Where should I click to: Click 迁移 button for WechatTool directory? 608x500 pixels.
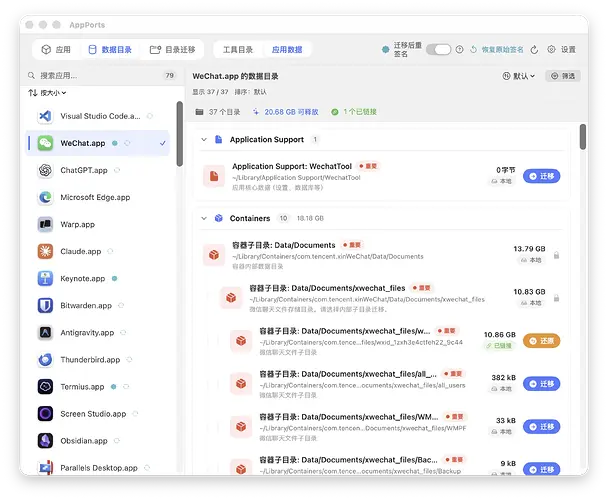541,176
